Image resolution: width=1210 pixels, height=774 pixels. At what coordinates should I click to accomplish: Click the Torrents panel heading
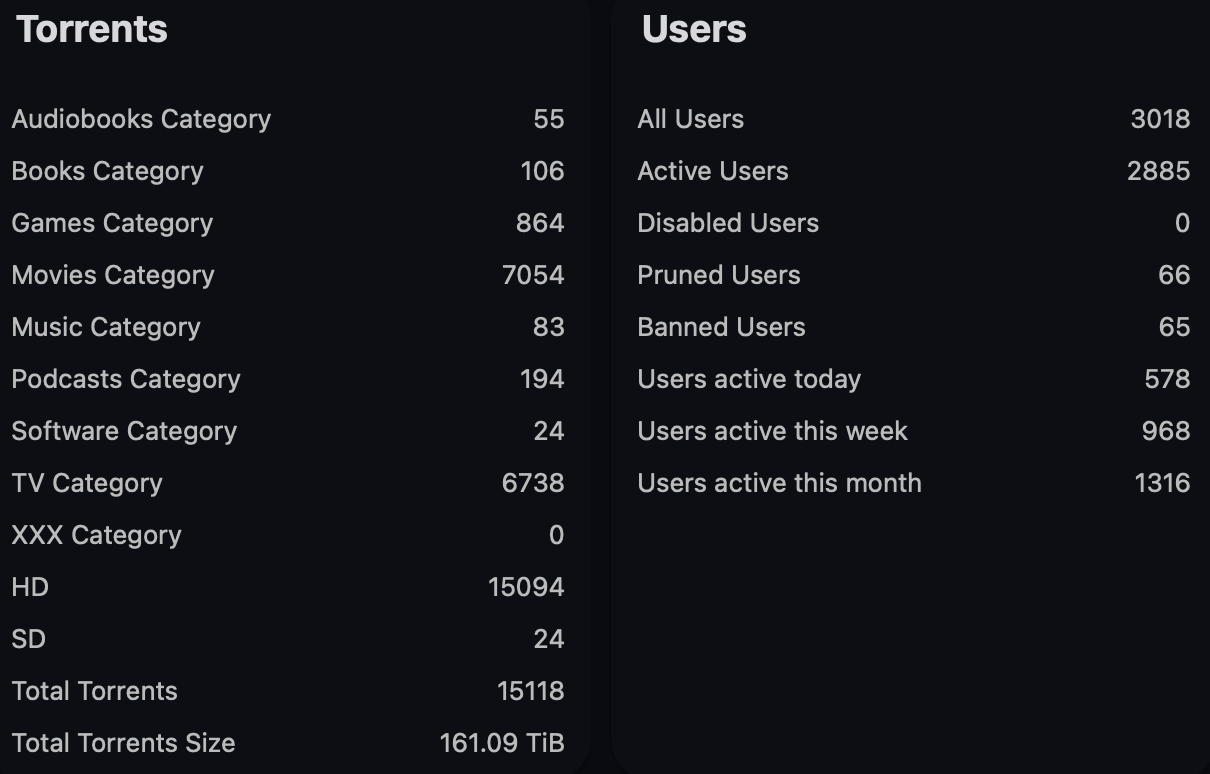[x=92, y=30]
